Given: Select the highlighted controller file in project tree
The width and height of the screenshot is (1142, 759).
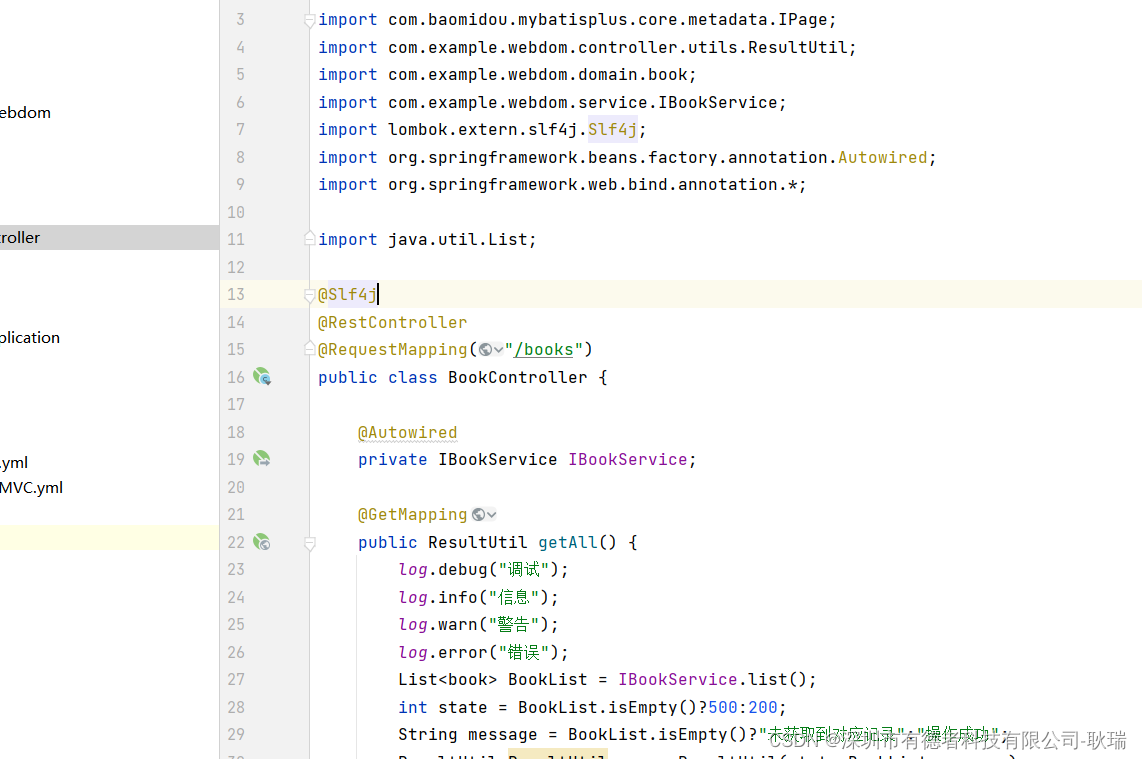Looking at the screenshot, I should point(20,238).
